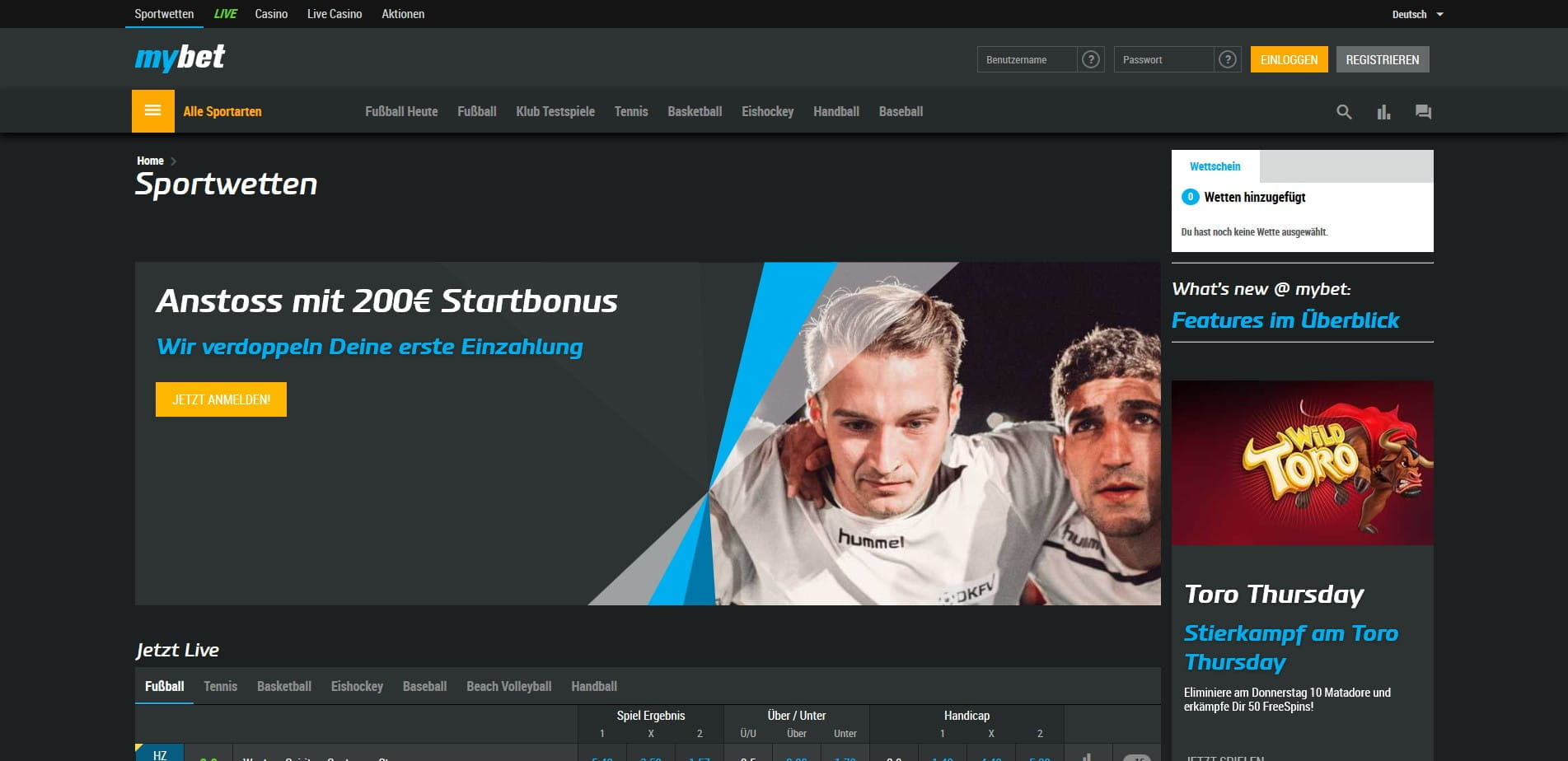1568x761 pixels.
Task: Open Basketball in the navigation bar
Action: [695, 111]
